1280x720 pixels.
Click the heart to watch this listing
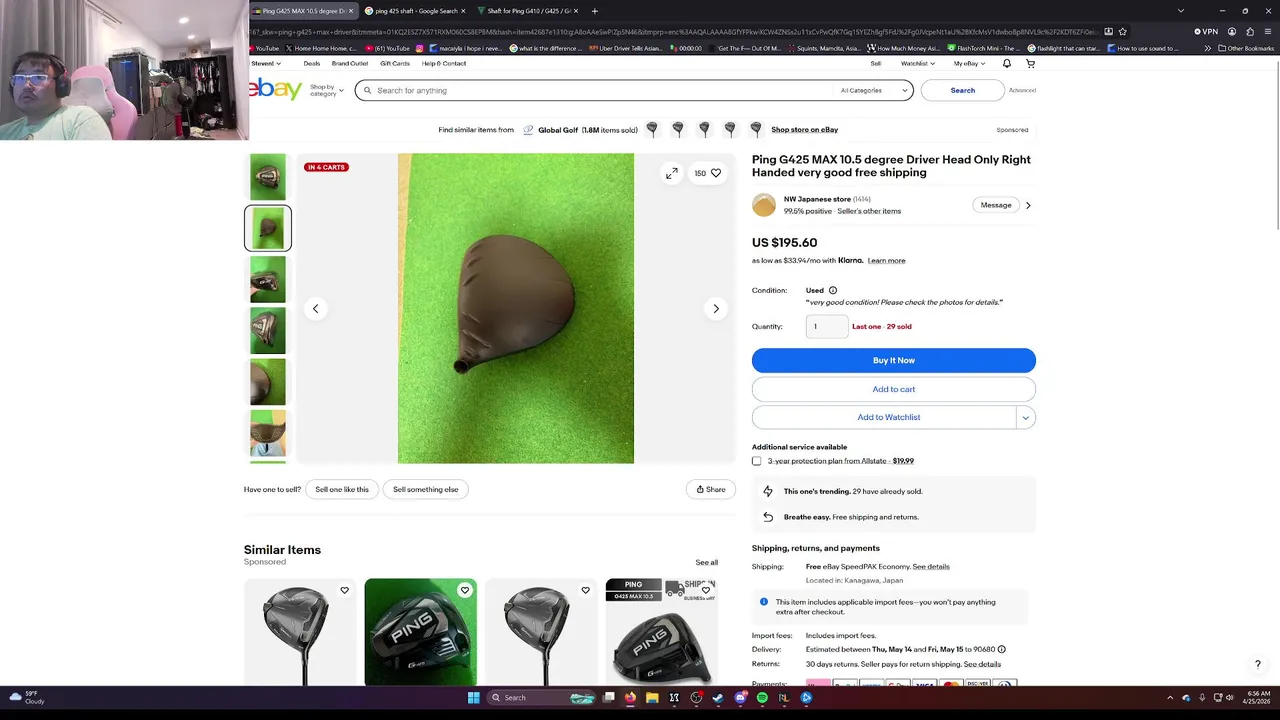point(716,173)
